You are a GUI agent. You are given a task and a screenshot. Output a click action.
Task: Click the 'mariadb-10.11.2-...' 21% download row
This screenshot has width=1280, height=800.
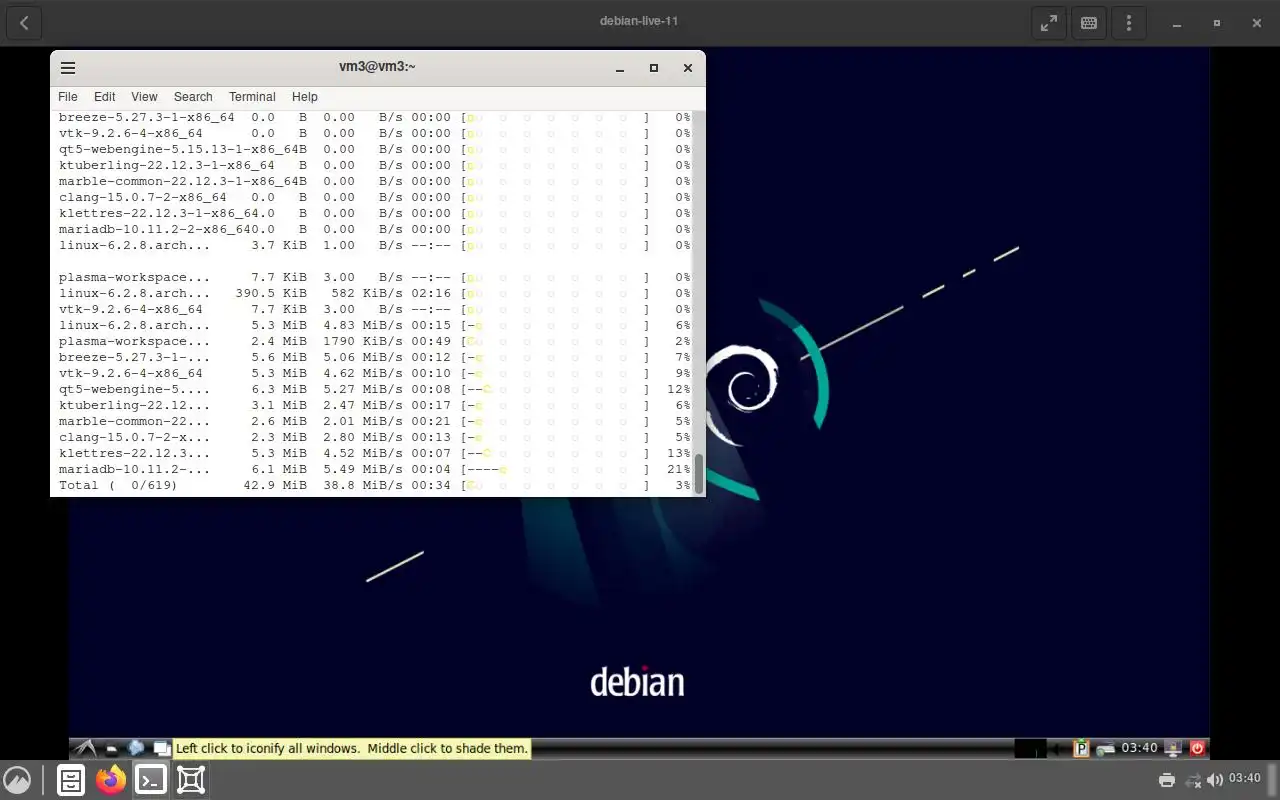375,469
